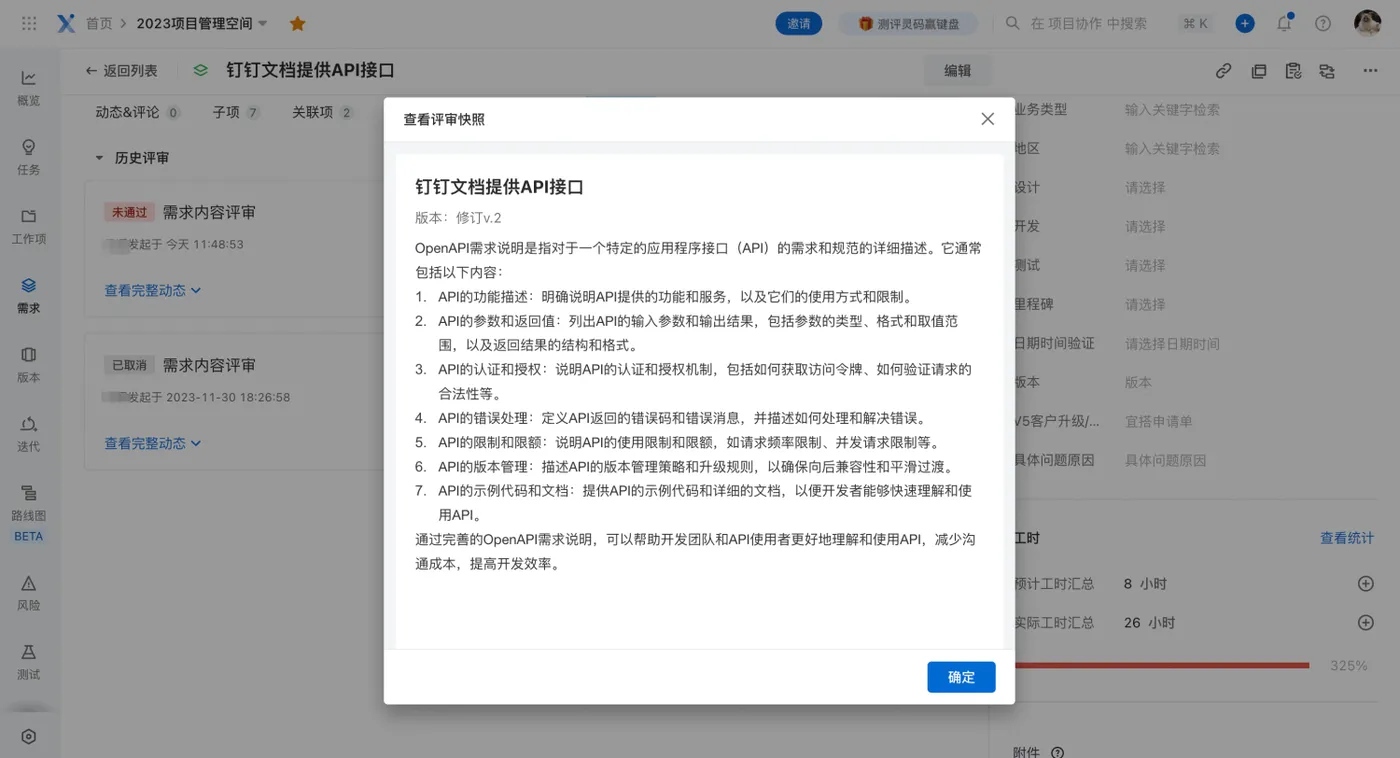Open 风险 in the sidebar
Viewport: 1400px width, 758px height.
tap(29, 593)
